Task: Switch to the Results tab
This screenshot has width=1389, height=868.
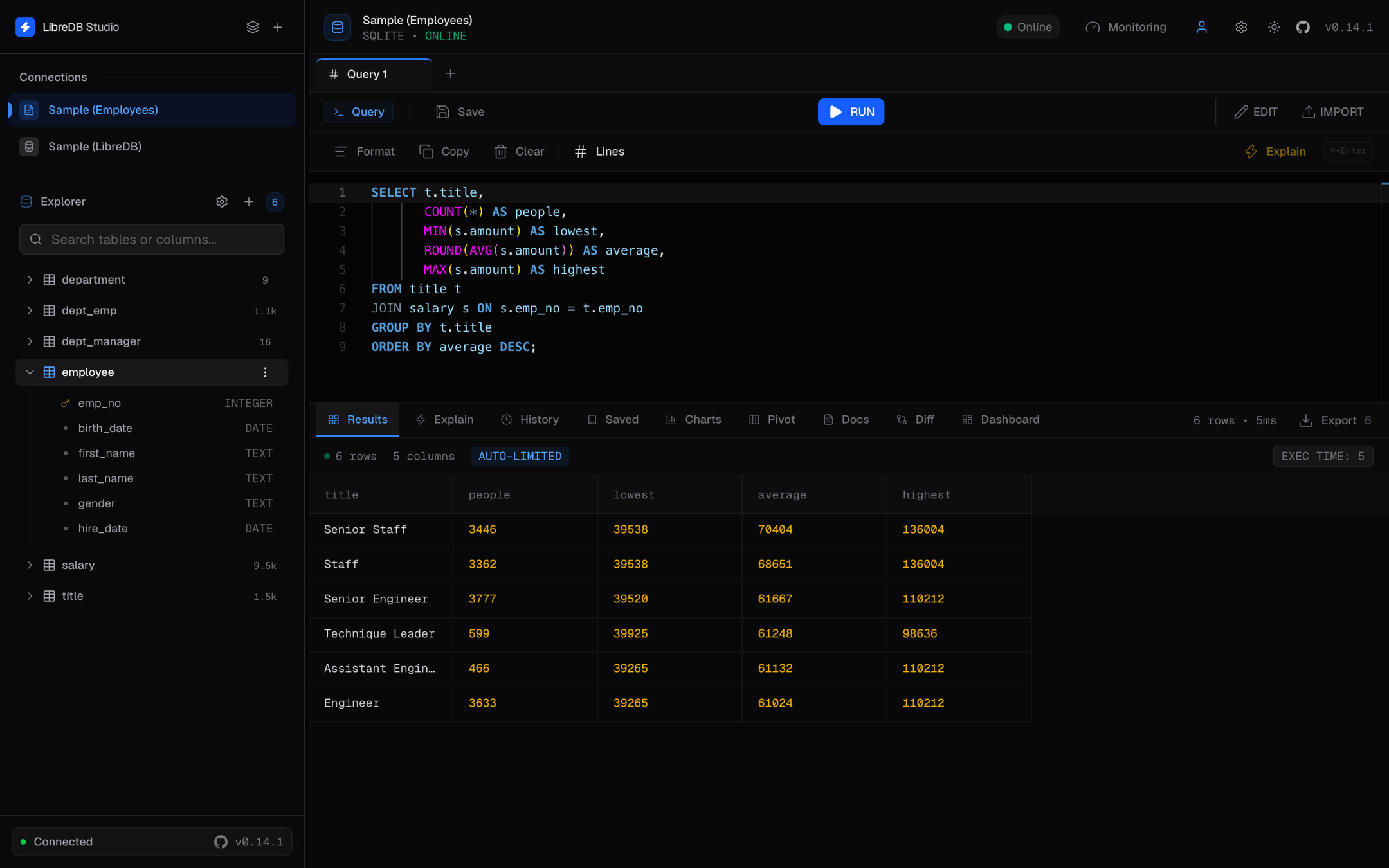Action: pyautogui.click(x=358, y=420)
